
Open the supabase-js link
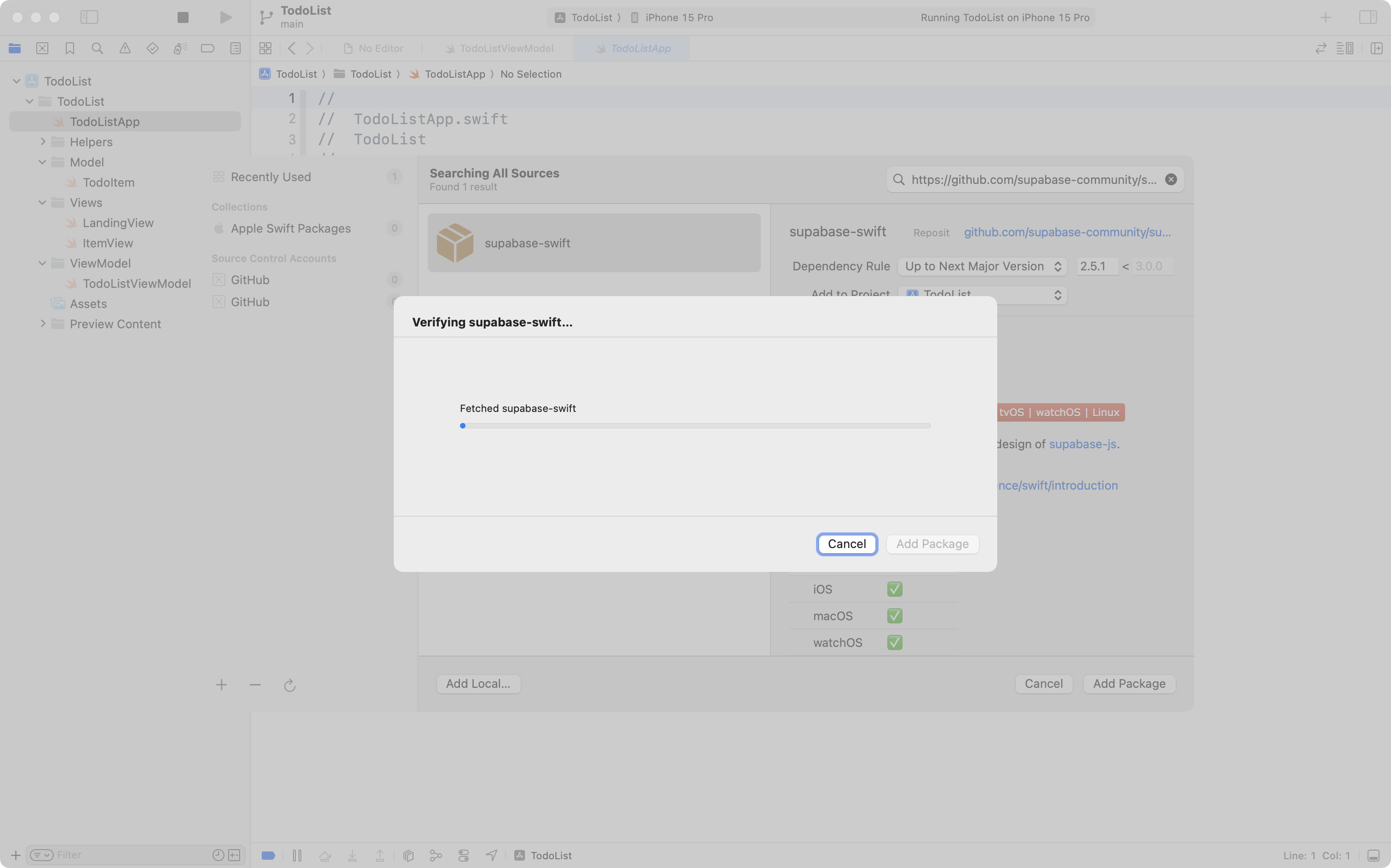(1082, 444)
